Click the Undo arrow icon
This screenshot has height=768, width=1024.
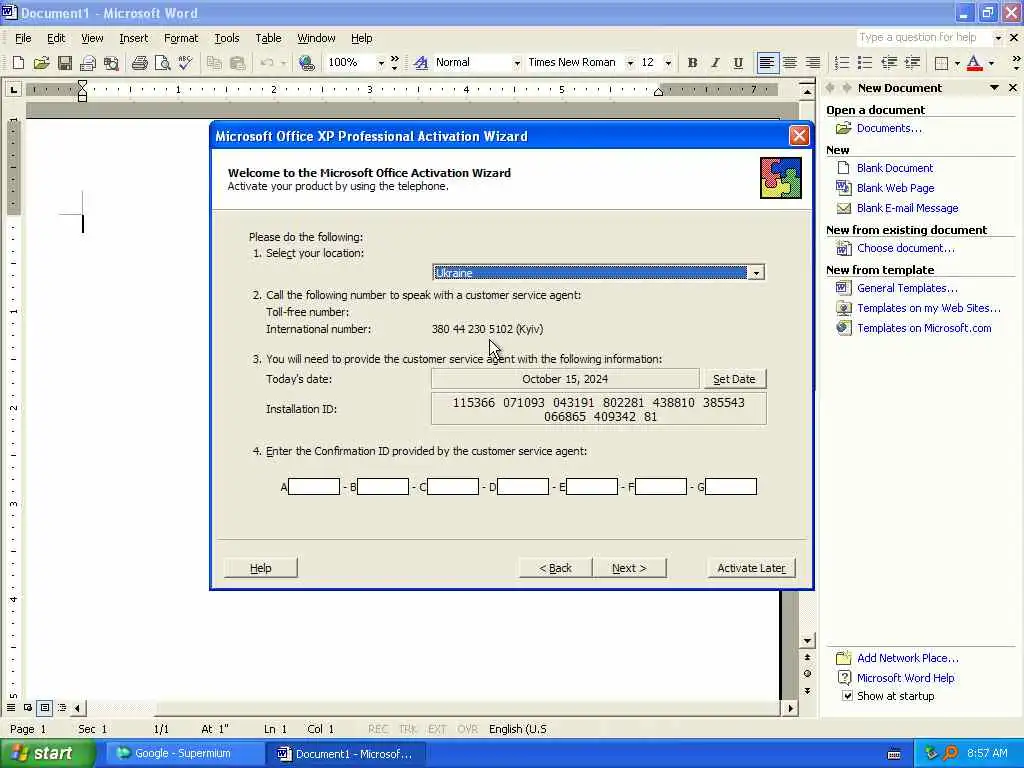[266, 63]
